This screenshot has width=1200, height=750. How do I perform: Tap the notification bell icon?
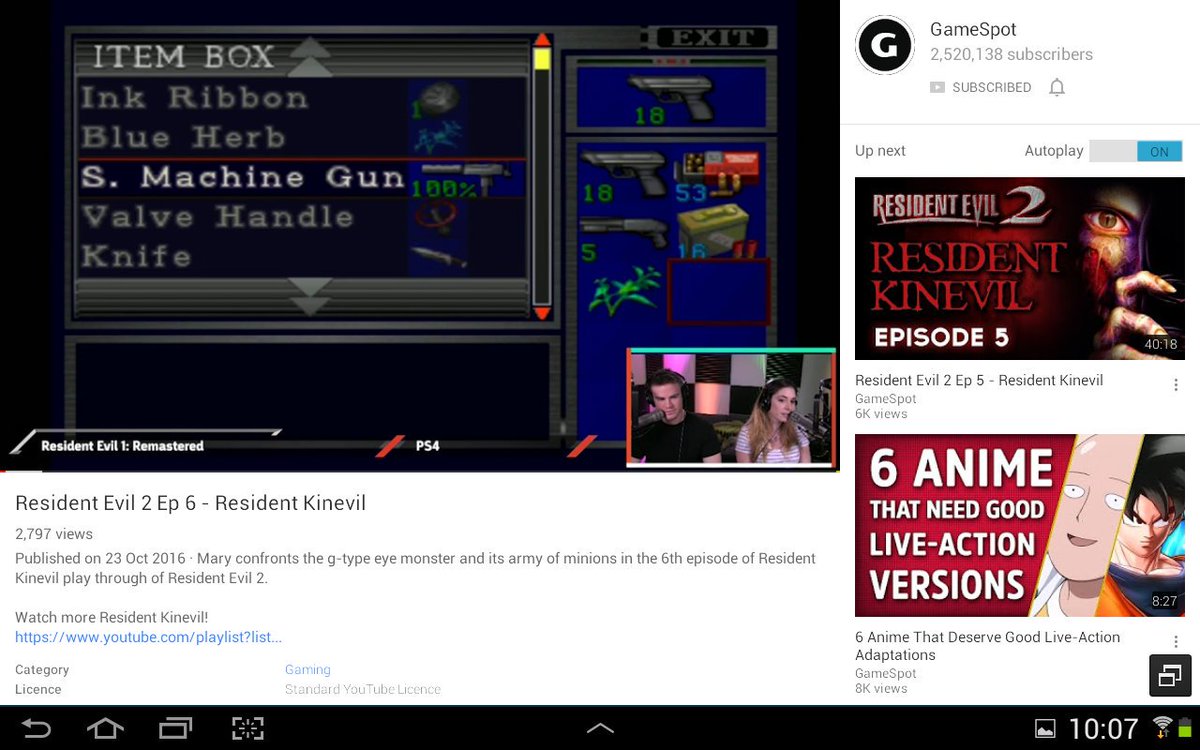click(1057, 87)
